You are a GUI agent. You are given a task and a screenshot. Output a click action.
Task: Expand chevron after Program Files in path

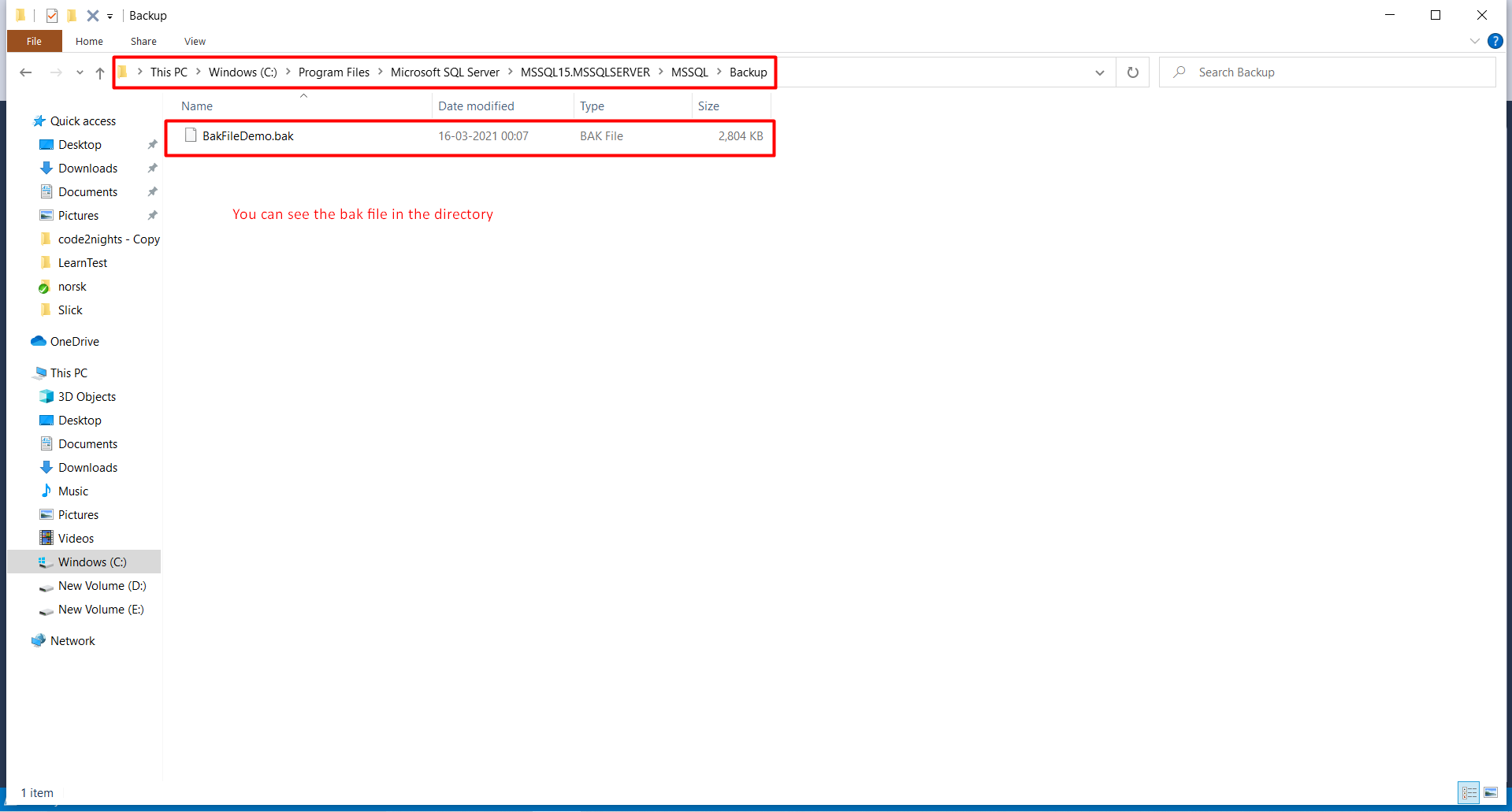tap(381, 72)
